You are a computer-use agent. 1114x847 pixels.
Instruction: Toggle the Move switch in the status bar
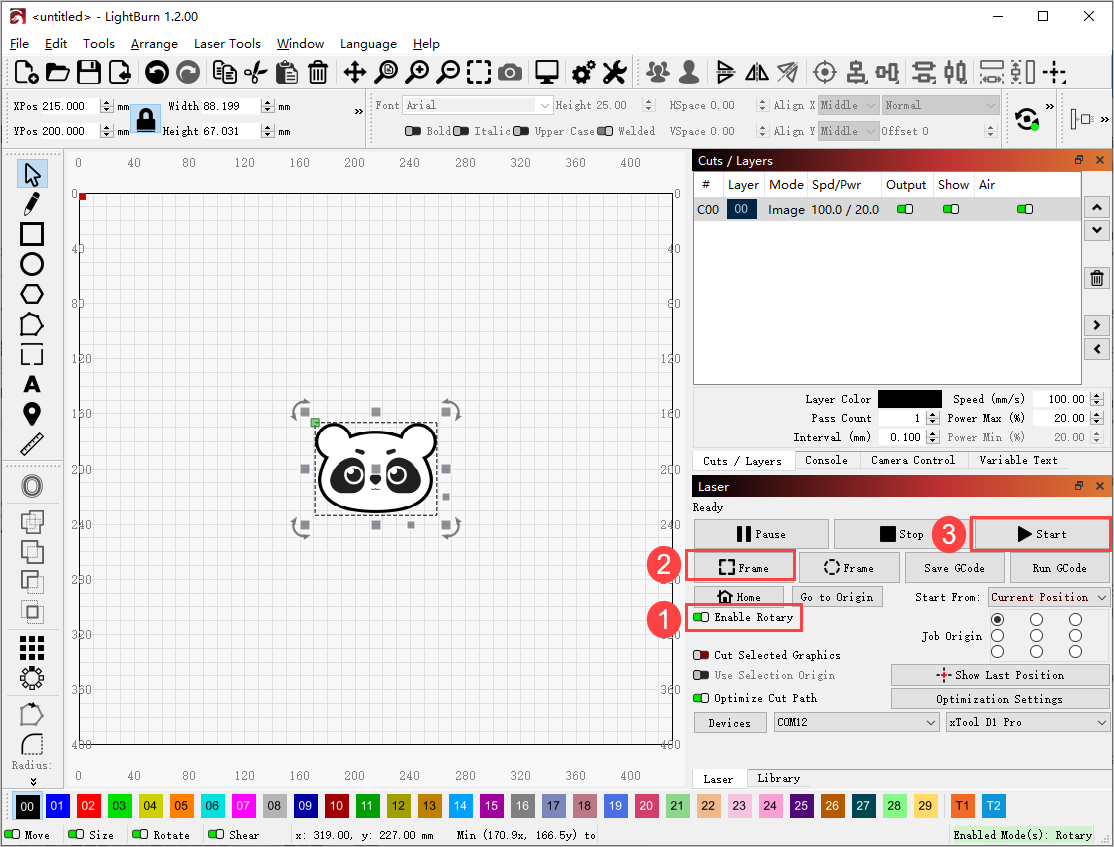point(12,834)
